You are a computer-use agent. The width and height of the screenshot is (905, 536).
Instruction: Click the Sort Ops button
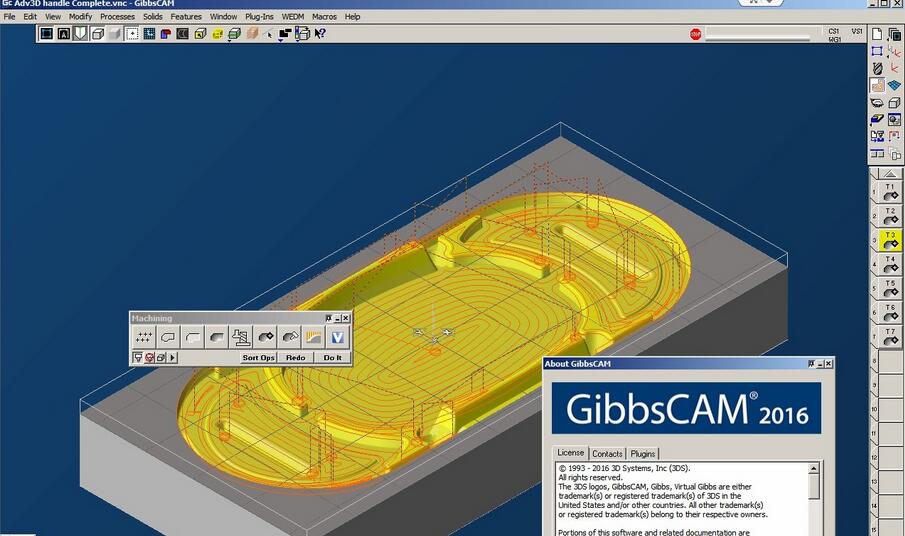[x=258, y=358]
